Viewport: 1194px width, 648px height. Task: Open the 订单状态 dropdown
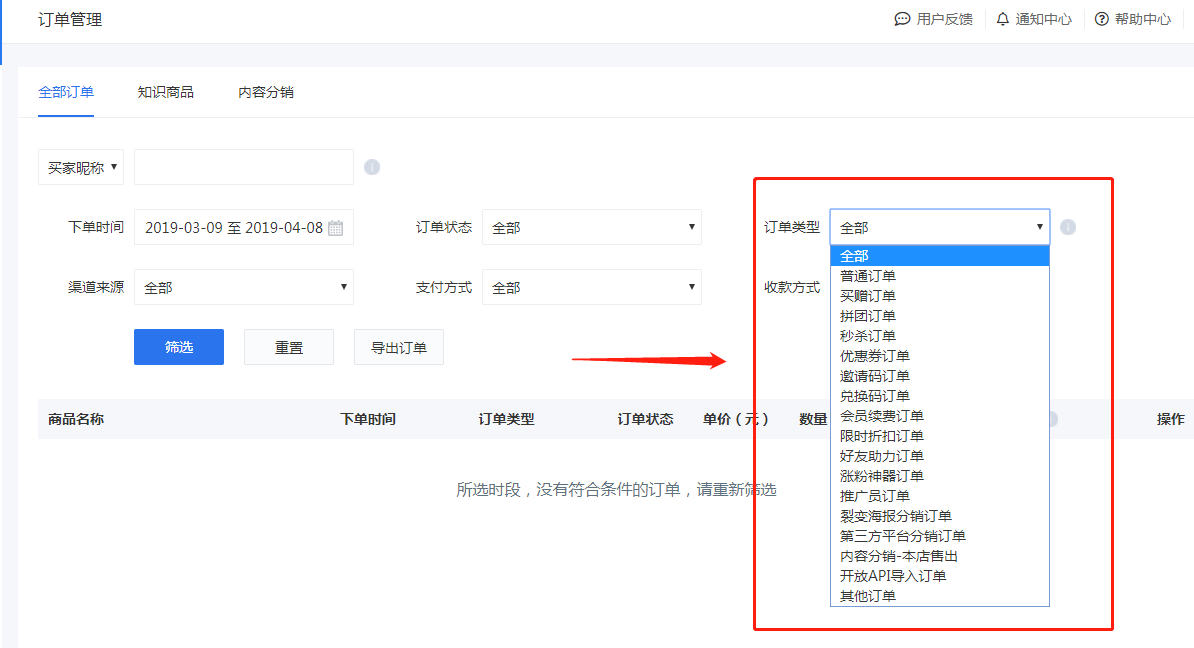pos(592,227)
